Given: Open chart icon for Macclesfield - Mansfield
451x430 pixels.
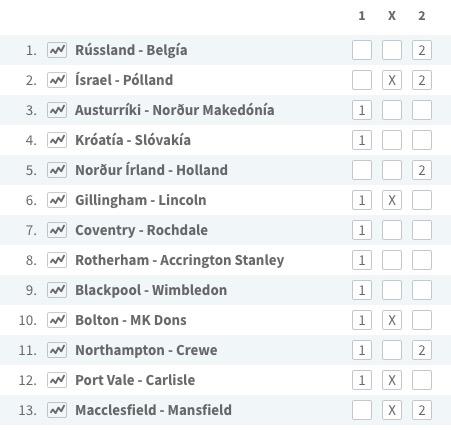Looking at the screenshot, I should 57,410.
